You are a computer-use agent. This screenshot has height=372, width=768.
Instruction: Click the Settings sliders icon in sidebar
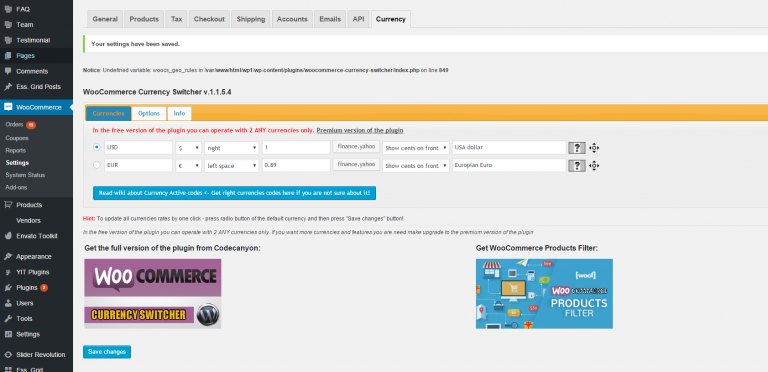click(8, 334)
